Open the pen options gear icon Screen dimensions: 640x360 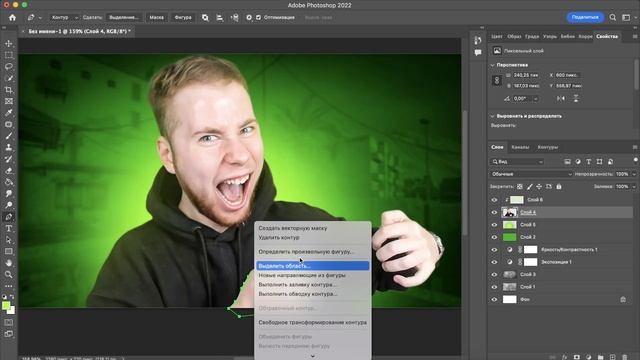click(x=249, y=18)
